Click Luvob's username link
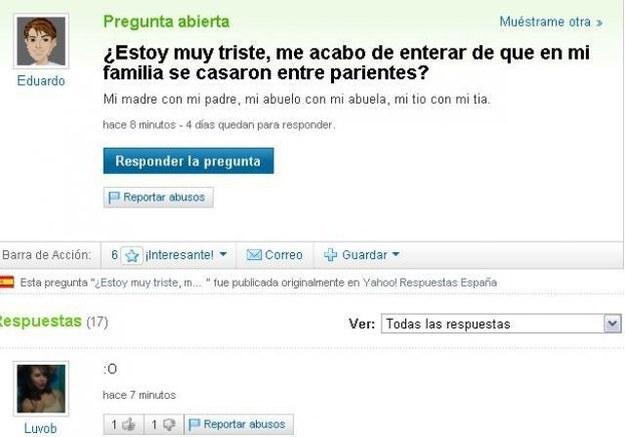This screenshot has width=625, height=437. [40, 429]
